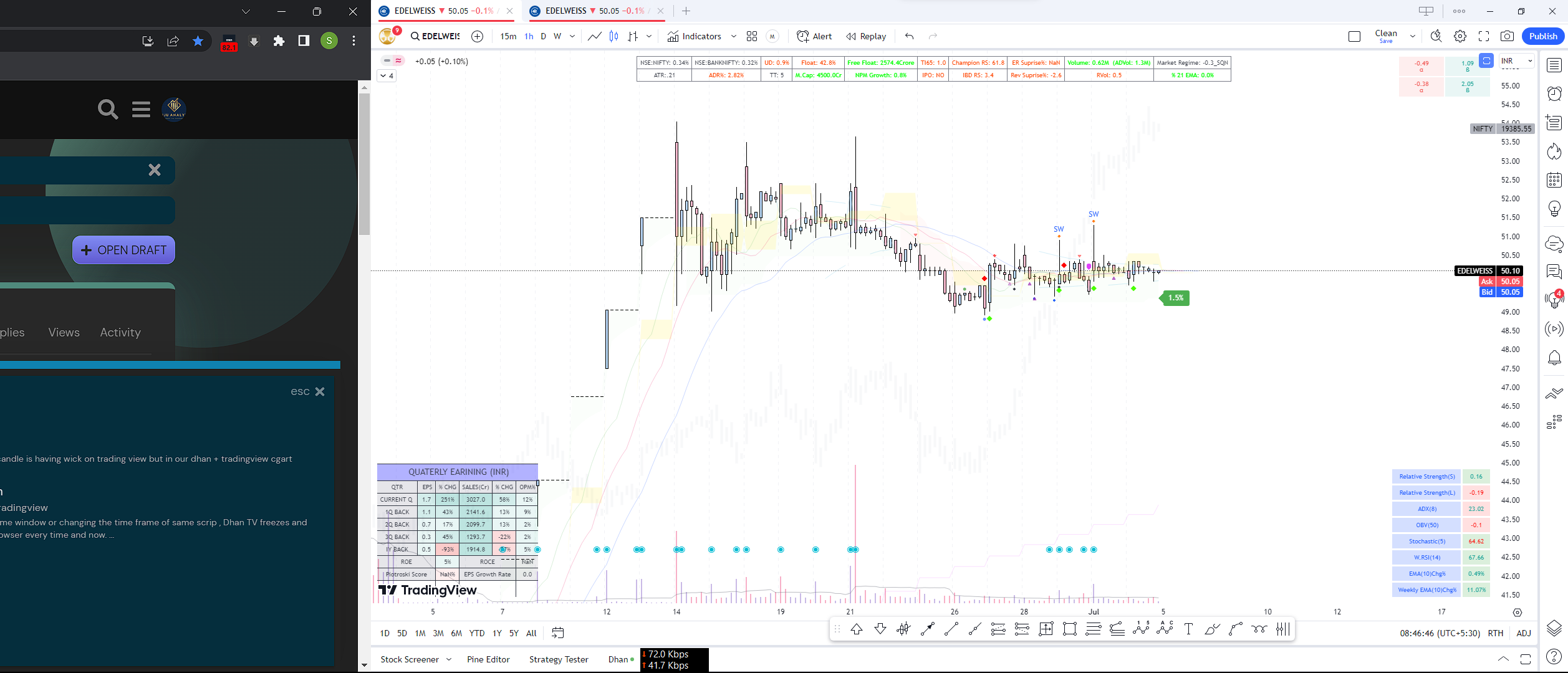Toggle the blue price scale mode button
Screen dimensions: 1568x673
[1487, 60]
